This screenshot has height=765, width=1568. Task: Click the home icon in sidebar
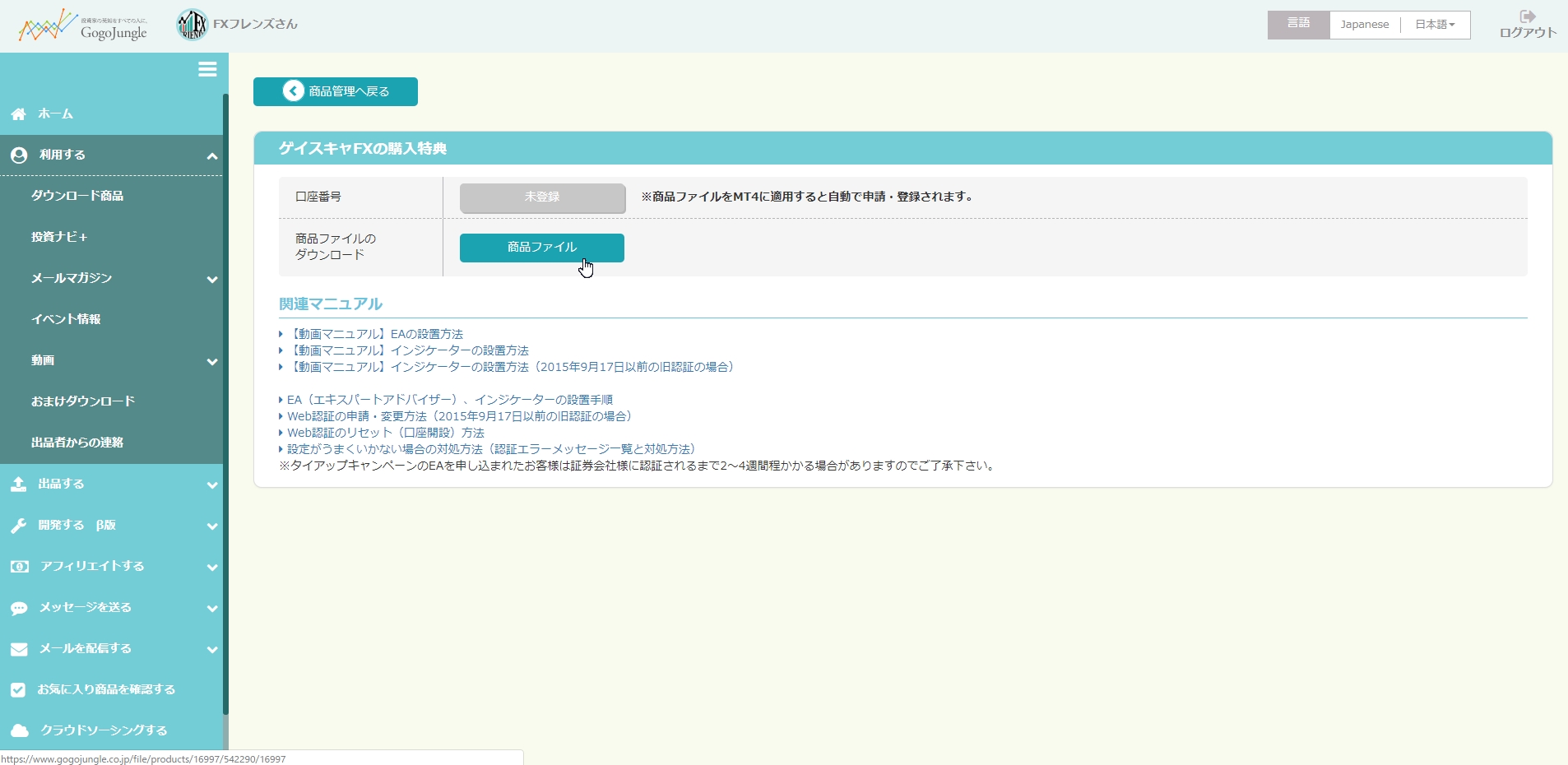[x=18, y=114]
